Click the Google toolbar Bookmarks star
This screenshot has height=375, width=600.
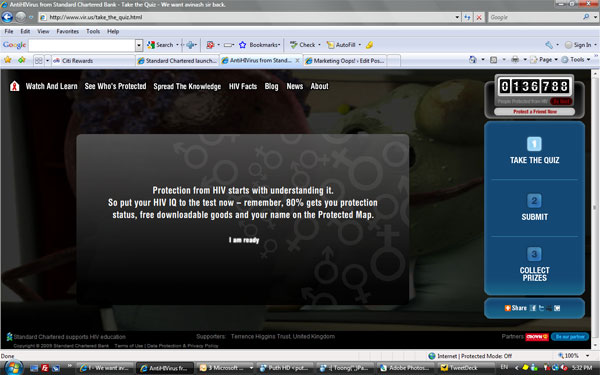click(x=243, y=45)
